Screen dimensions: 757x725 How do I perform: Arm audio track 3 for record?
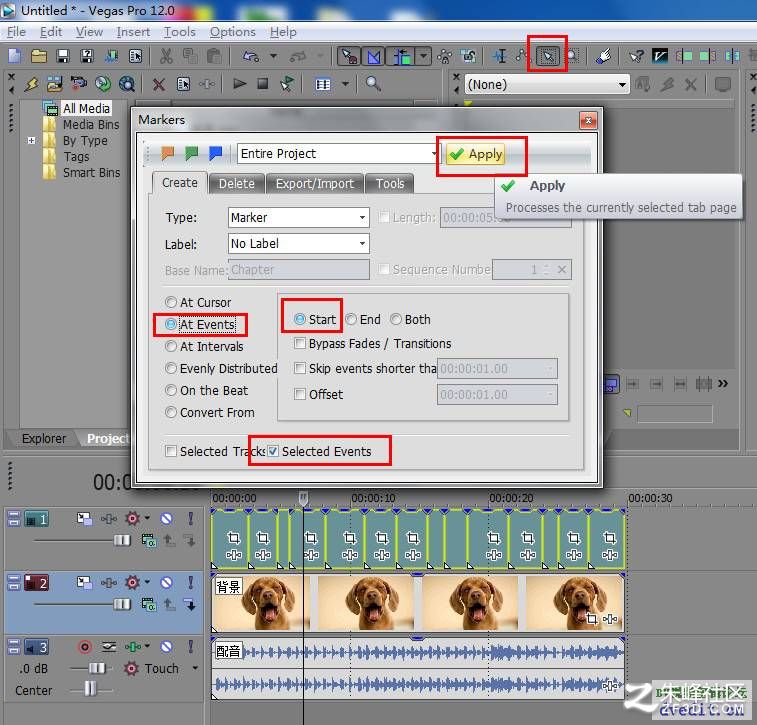point(85,647)
